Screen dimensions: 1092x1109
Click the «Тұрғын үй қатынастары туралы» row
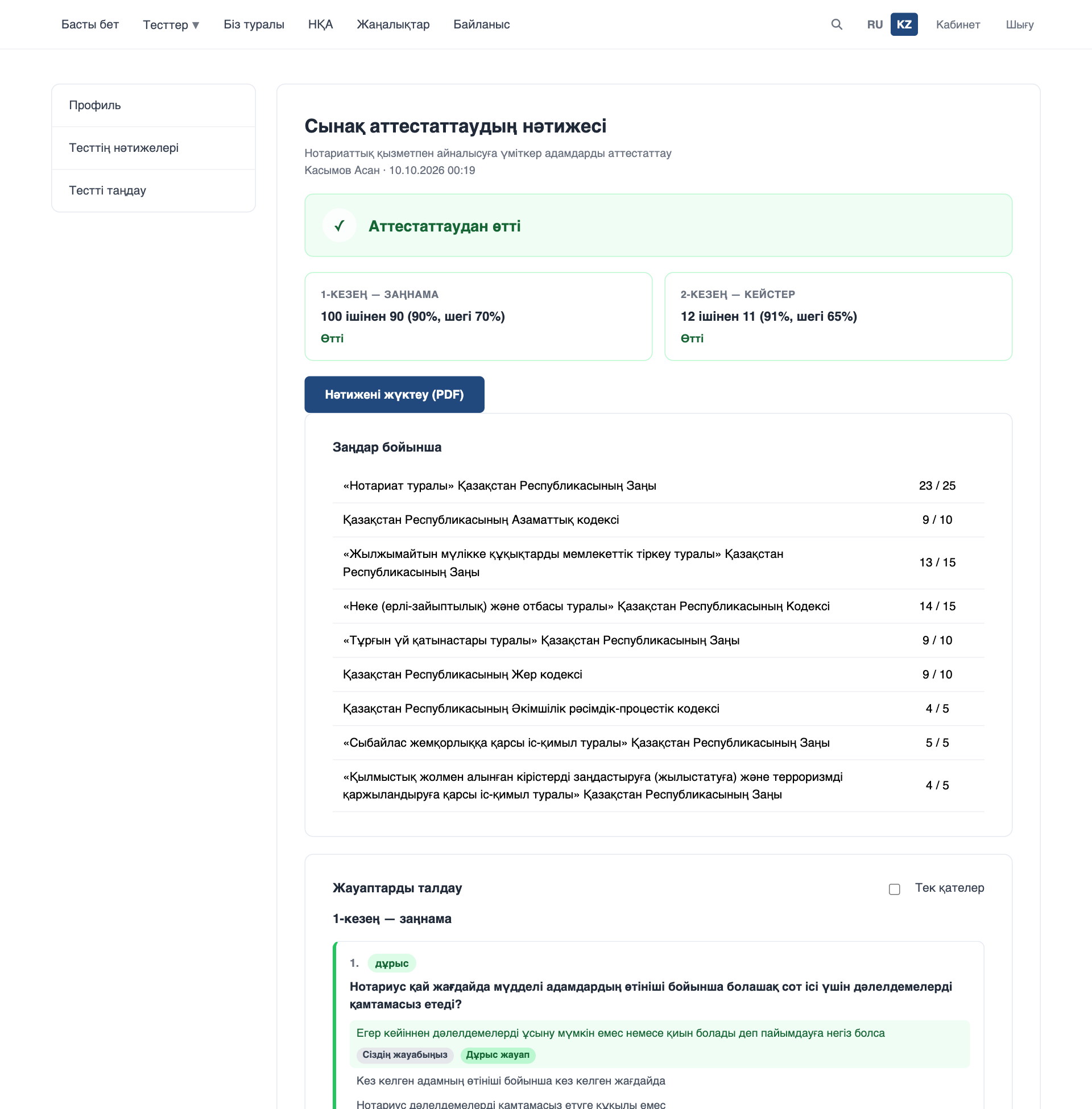pyautogui.click(x=658, y=640)
